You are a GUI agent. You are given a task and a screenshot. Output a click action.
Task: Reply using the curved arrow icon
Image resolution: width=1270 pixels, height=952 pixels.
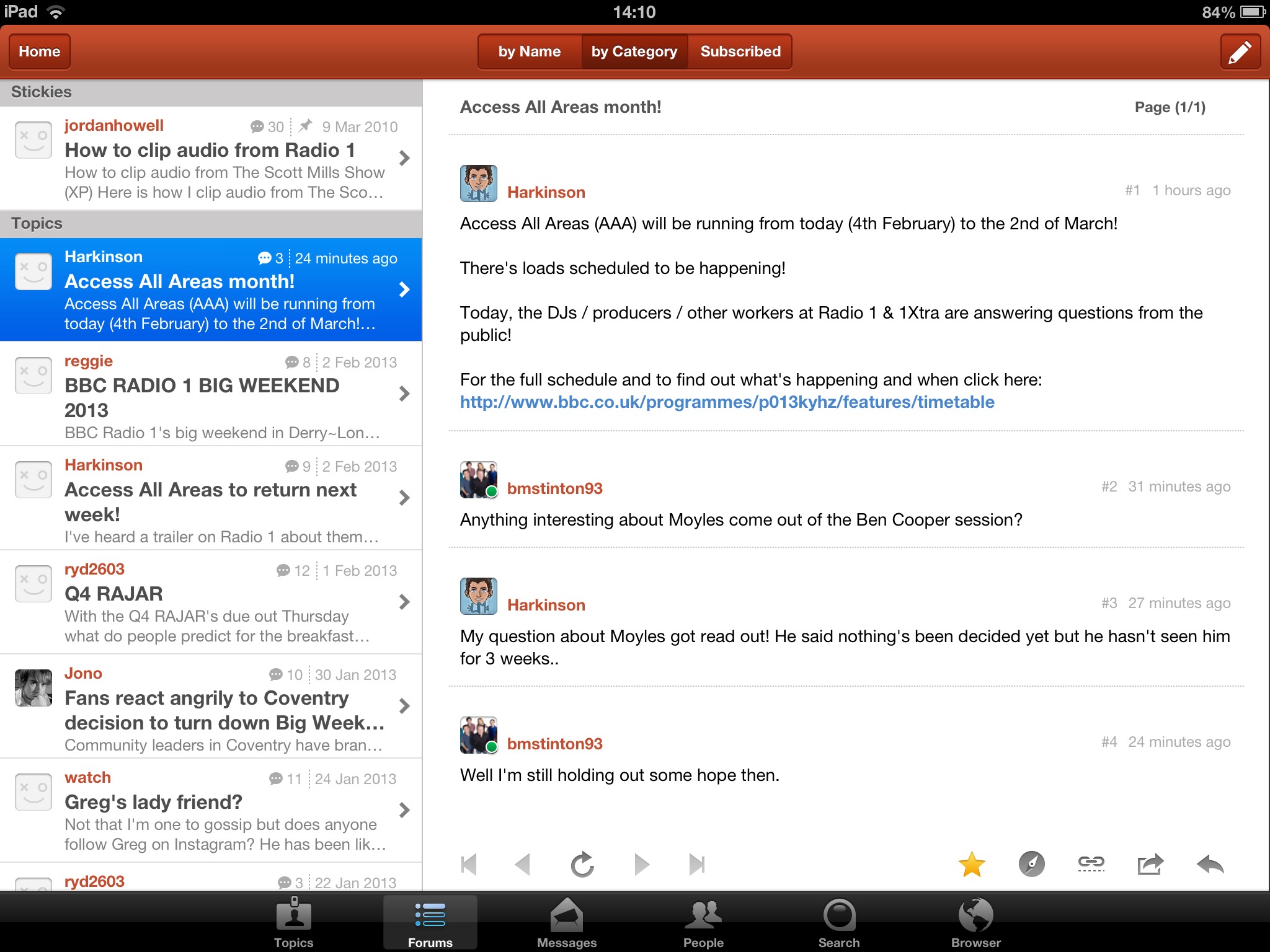1210,864
